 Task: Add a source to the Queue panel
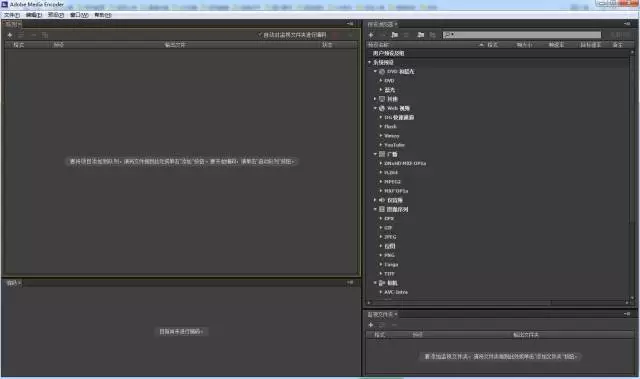tap(10, 35)
